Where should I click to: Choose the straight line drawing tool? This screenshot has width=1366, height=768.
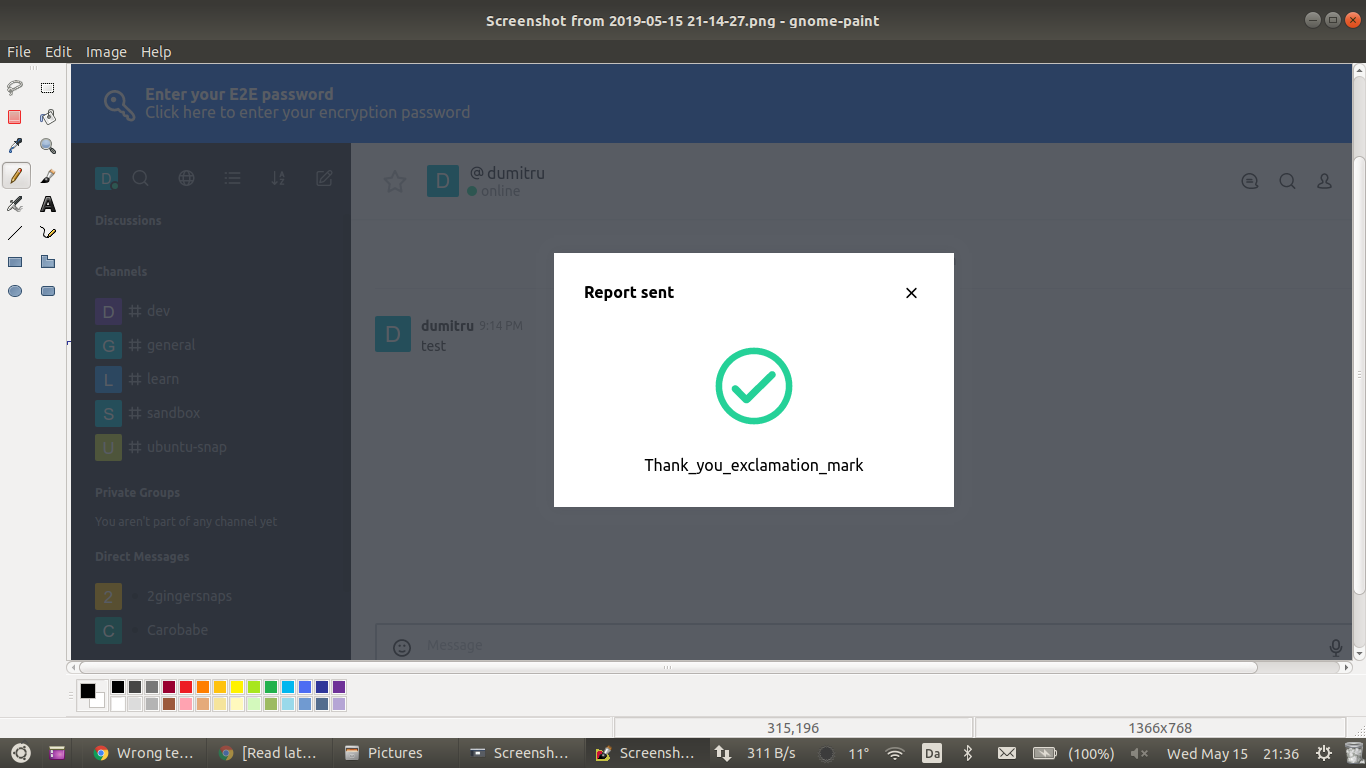point(15,233)
